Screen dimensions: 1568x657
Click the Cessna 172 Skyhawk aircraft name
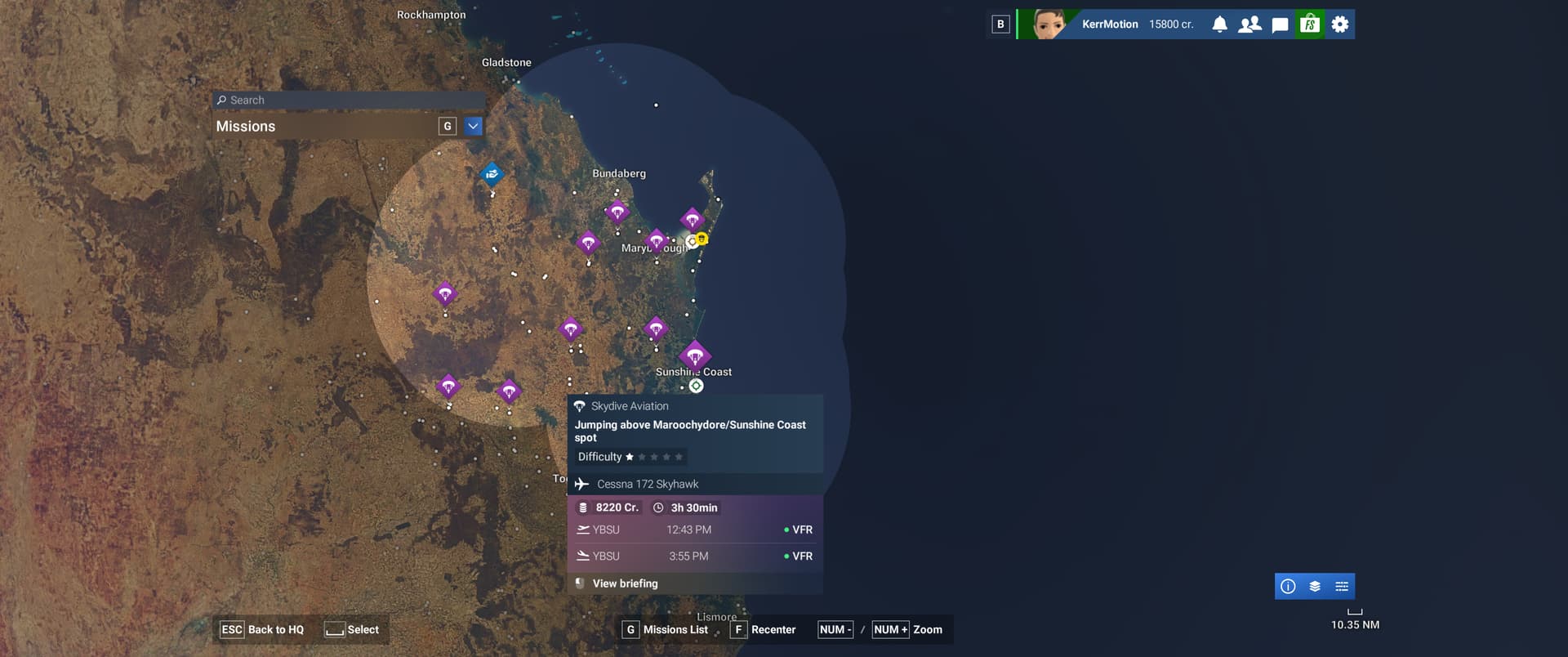click(648, 484)
